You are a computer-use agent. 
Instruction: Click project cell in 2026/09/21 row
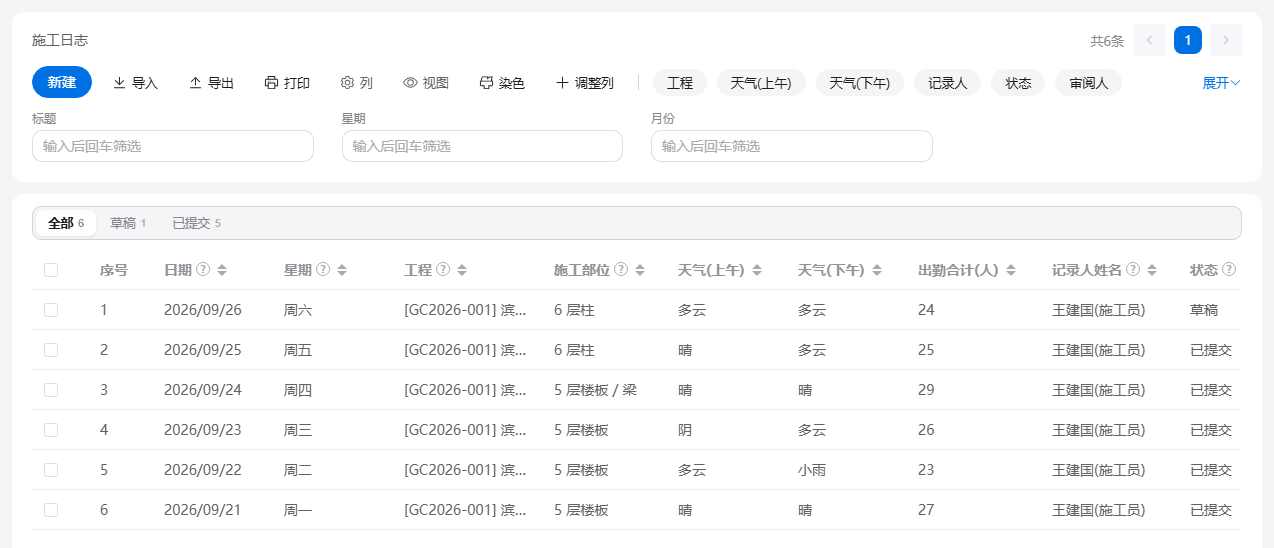pyautogui.click(x=466, y=510)
